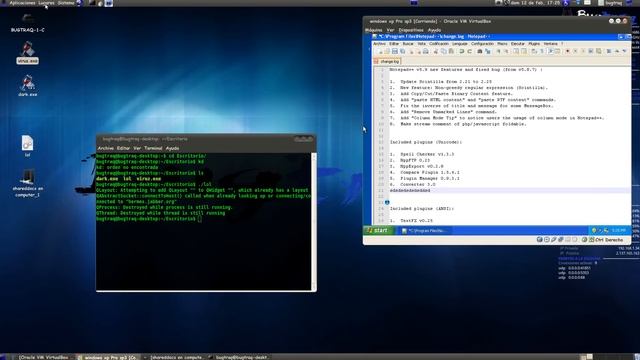Click XP system tray clock

pos(618,231)
